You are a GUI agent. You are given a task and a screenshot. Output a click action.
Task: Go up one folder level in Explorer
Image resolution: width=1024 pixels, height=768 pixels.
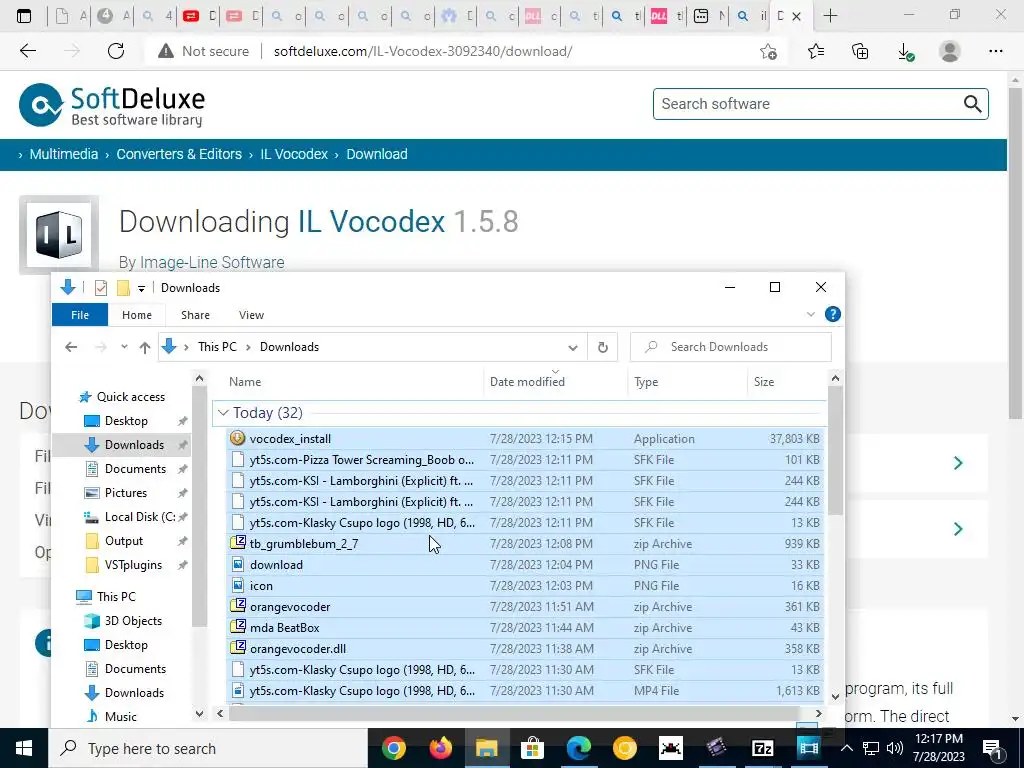[144, 347]
